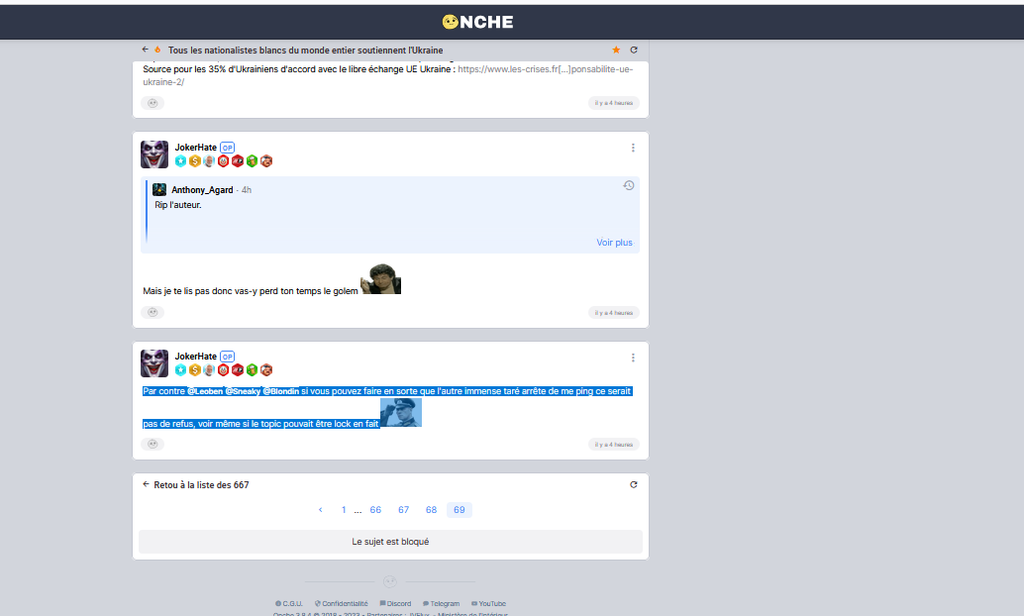Click the smiley icon in the footer divider
The height and width of the screenshot is (616, 1024).
390,581
